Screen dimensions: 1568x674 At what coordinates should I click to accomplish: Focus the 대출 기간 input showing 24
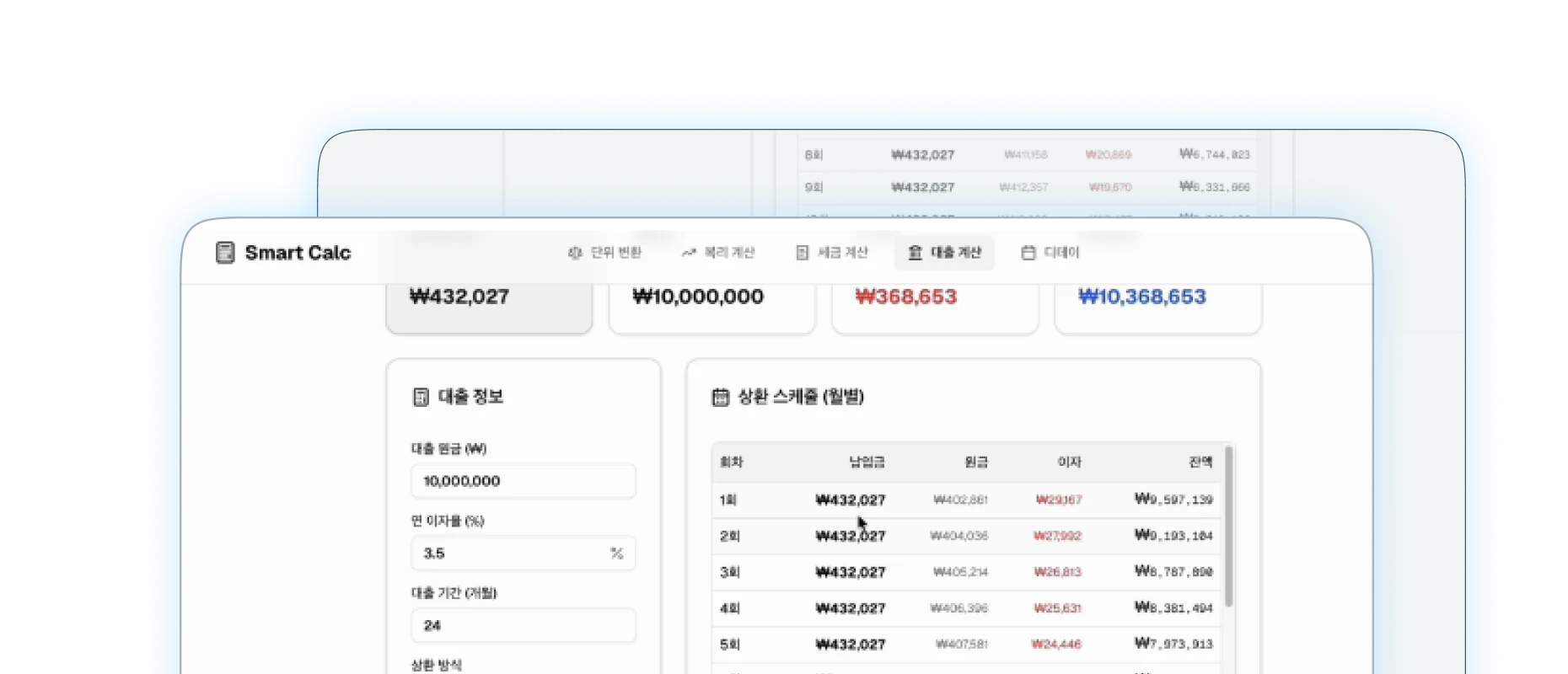(x=524, y=626)
